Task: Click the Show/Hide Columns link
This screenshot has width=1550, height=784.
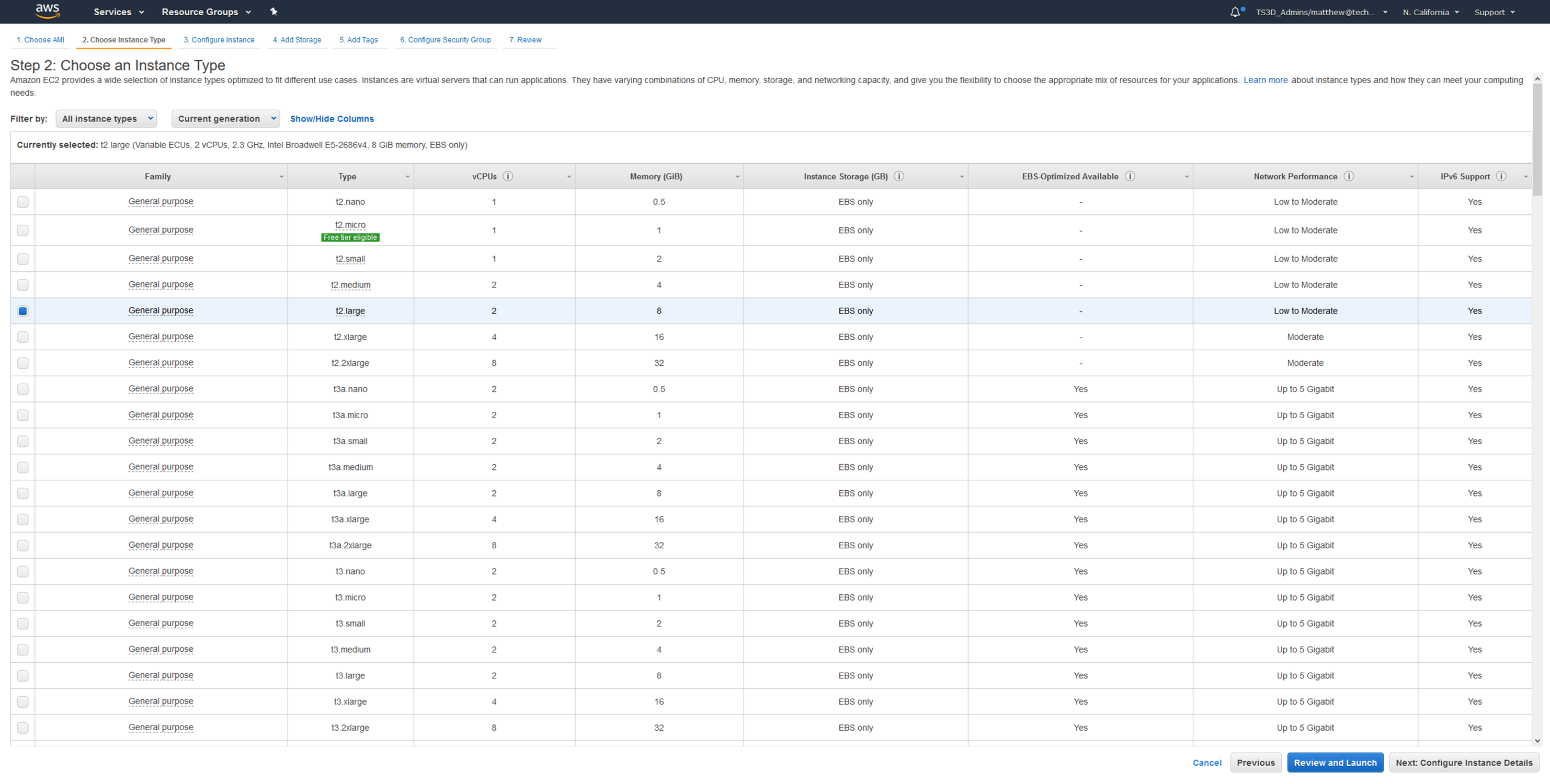Action: pyautogui.click(x=332, y=119)
